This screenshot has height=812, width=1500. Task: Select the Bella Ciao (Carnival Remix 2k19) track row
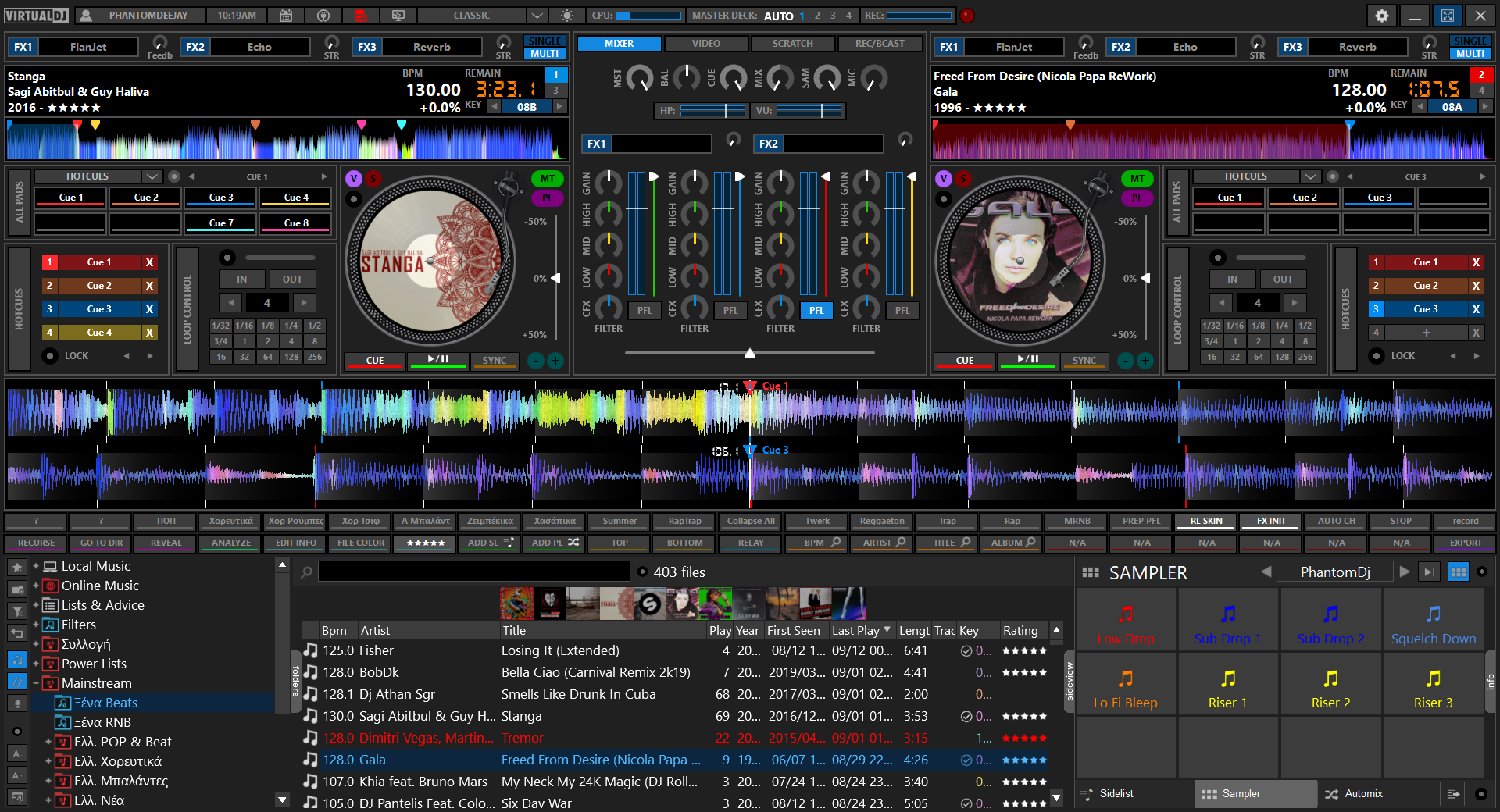[x=677, y=672]
